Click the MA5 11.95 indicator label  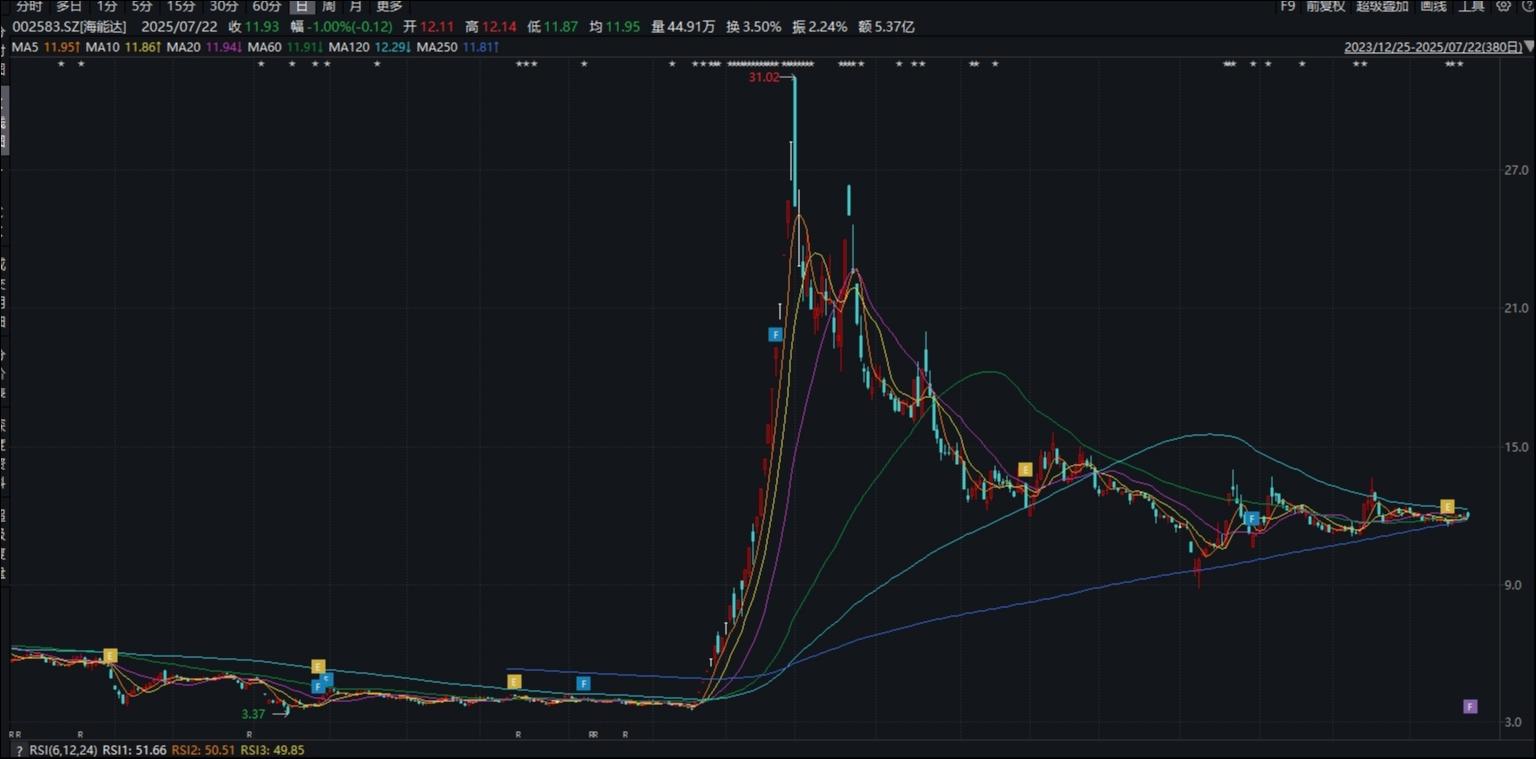point(46,47)
